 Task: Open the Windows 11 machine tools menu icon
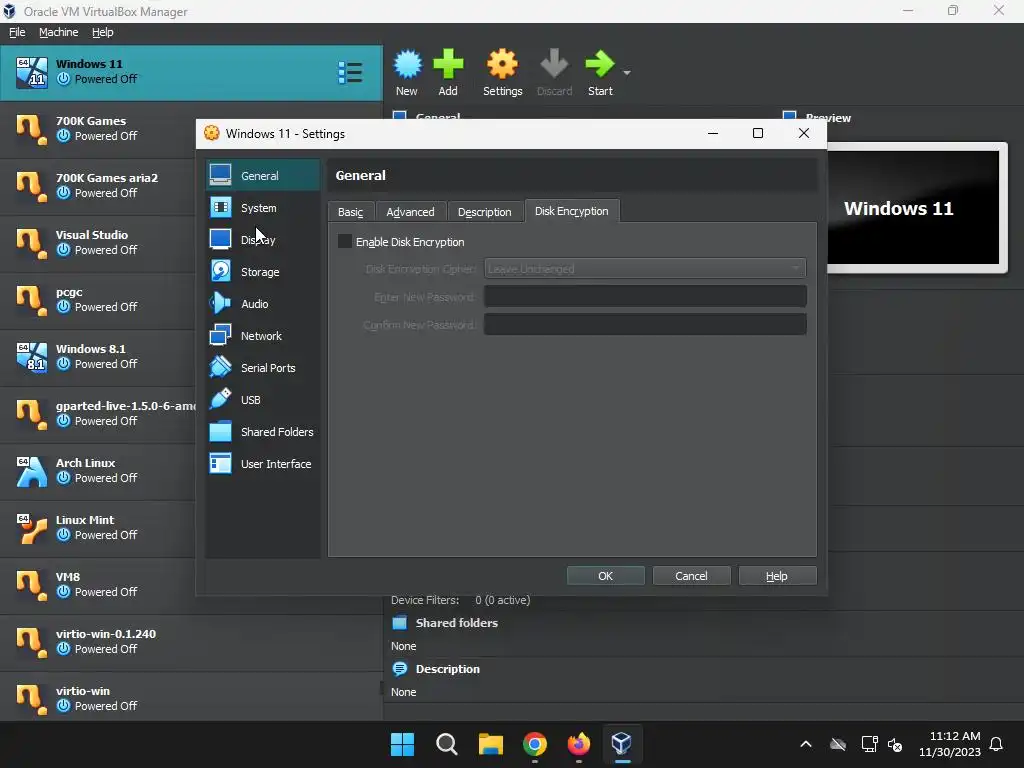pos(350,72)
